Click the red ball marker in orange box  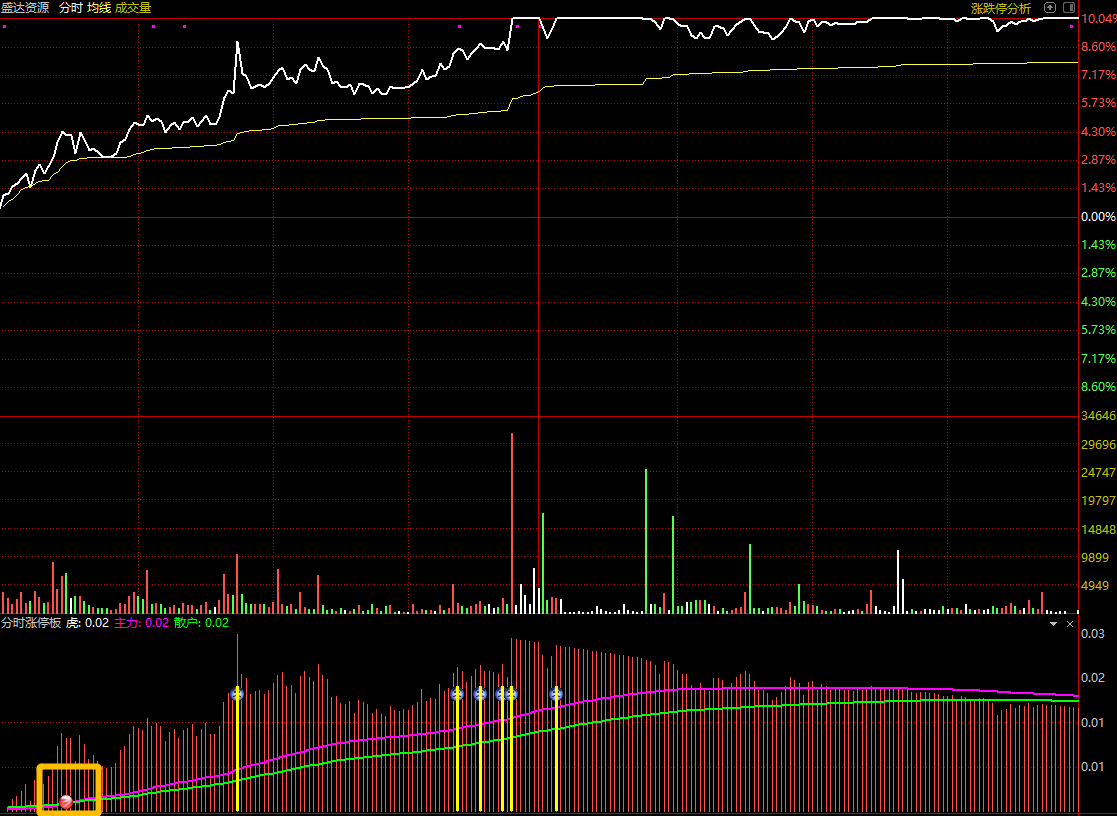coord(66,802)
